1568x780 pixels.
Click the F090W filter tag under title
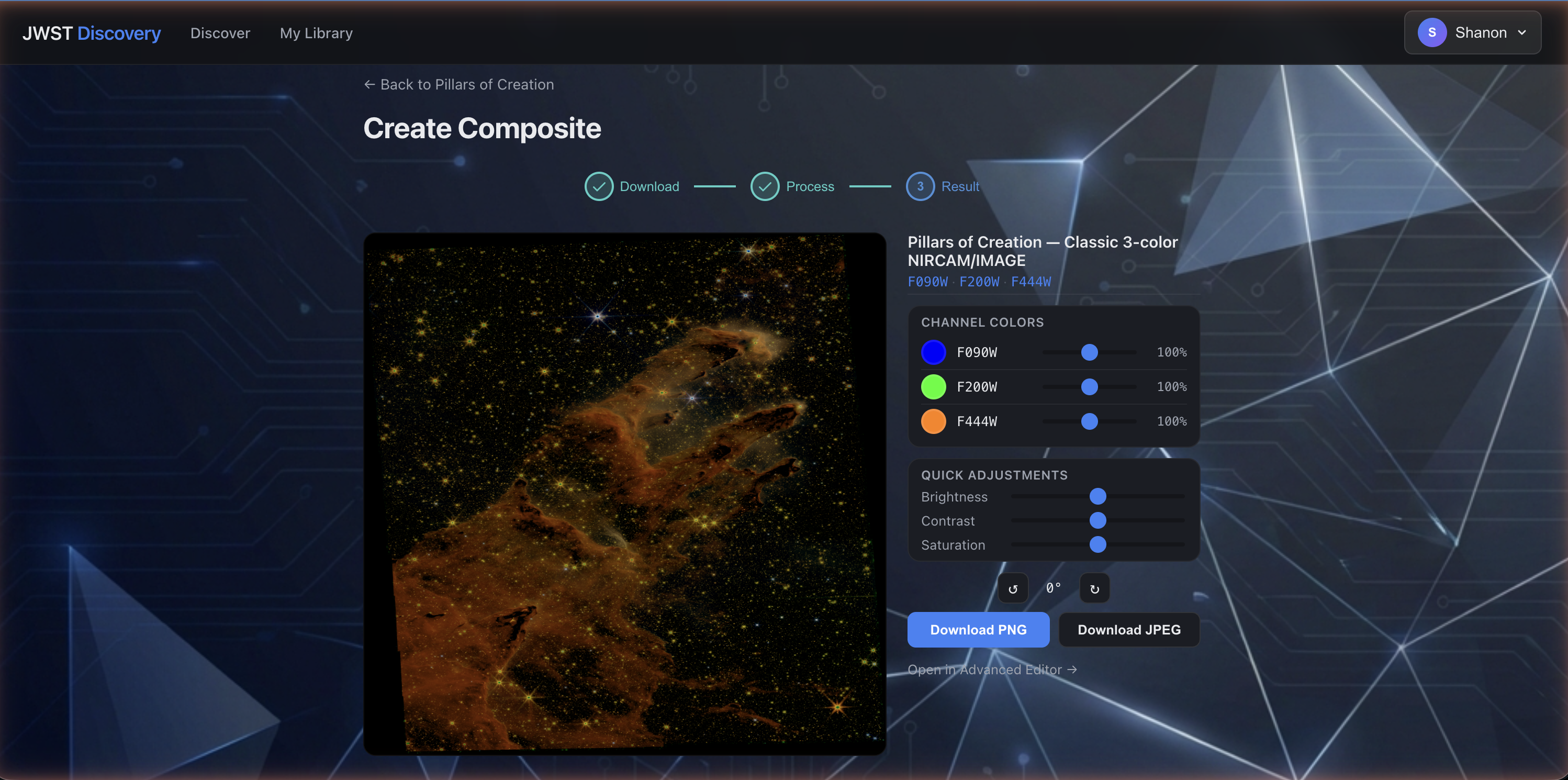coord(927,282)
